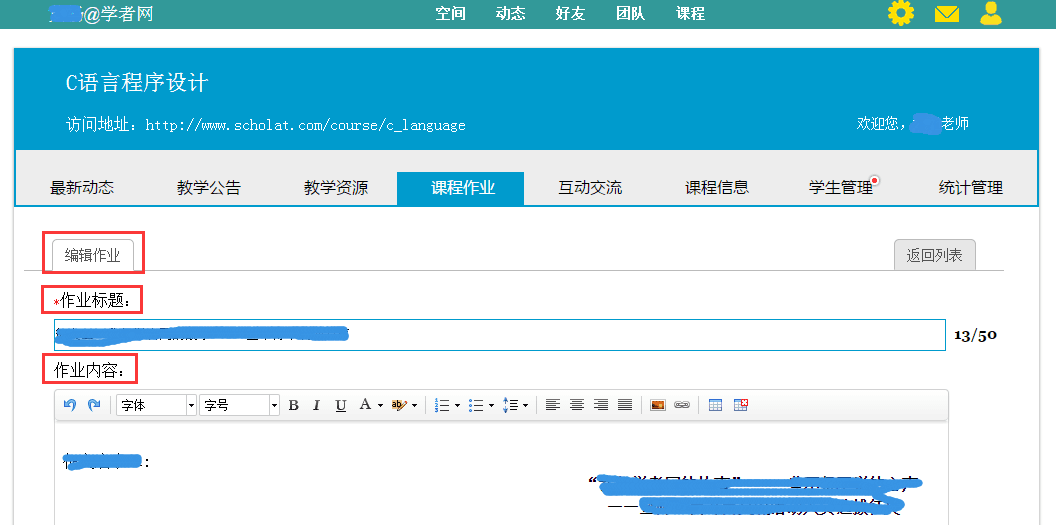Click the 返回列表 button
The height and width of the screenshot is (525, 1056).
(934, 255)
